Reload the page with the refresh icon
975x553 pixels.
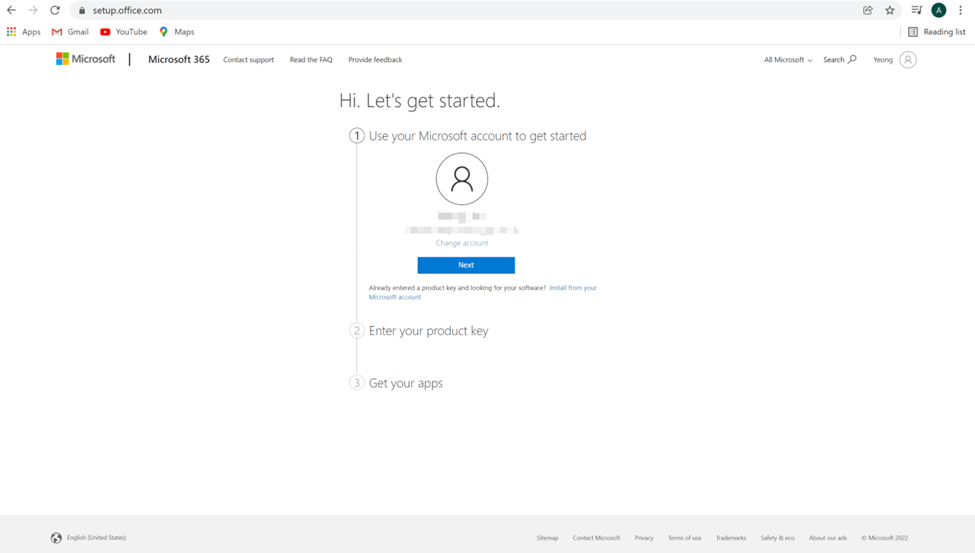(x=55, y=10)
